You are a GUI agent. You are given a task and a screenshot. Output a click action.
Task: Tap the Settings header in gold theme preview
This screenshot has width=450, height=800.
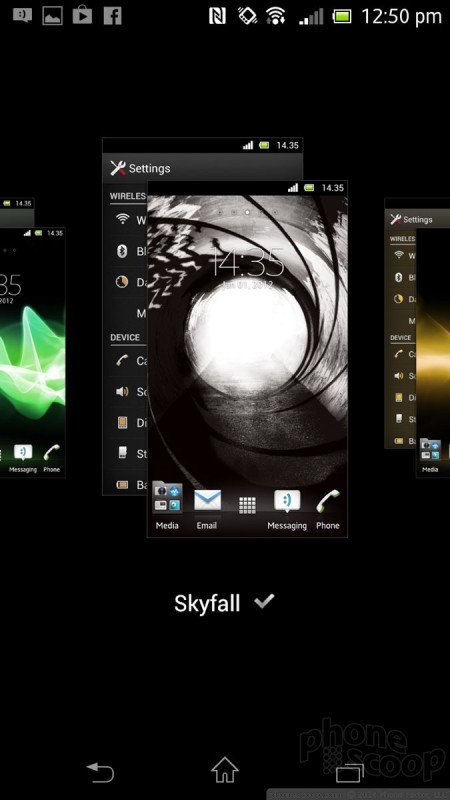pyautogui.click(x=418, y=219)
